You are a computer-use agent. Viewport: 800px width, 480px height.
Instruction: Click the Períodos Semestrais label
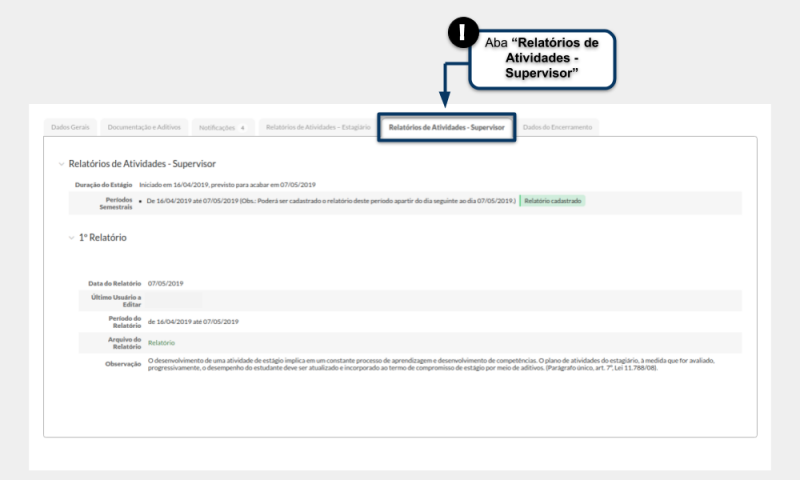click(x=116, y=204)
